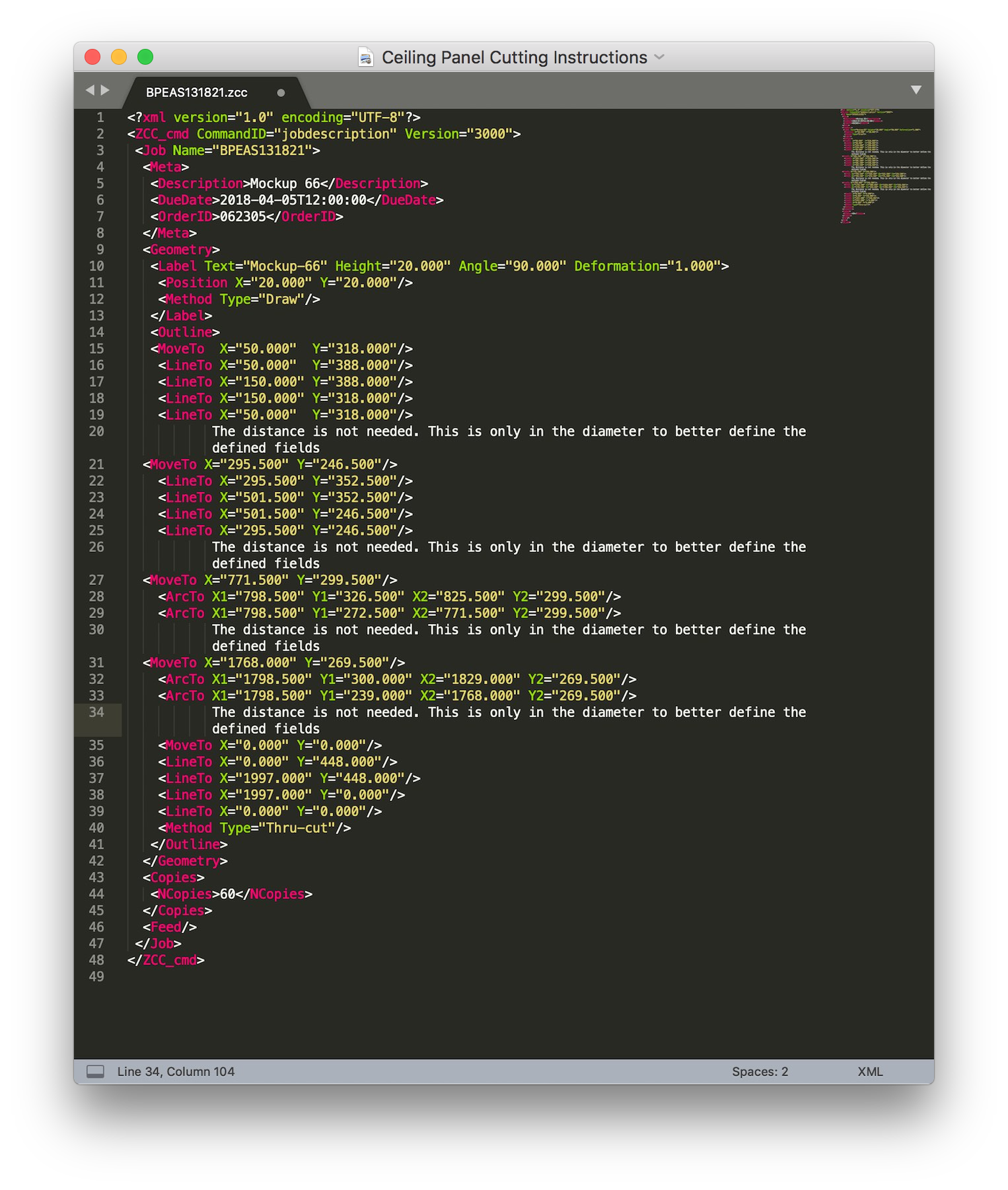Open the window title dropdown chevron
1008x1190 pixels.
[659, 57]
